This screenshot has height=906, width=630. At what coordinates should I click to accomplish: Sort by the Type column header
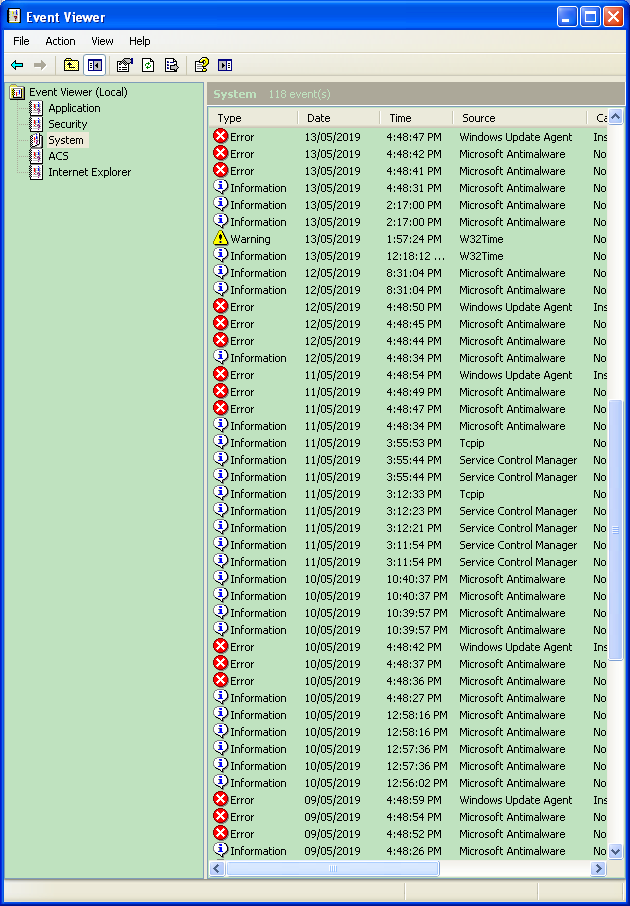click(x=253, y=118)
